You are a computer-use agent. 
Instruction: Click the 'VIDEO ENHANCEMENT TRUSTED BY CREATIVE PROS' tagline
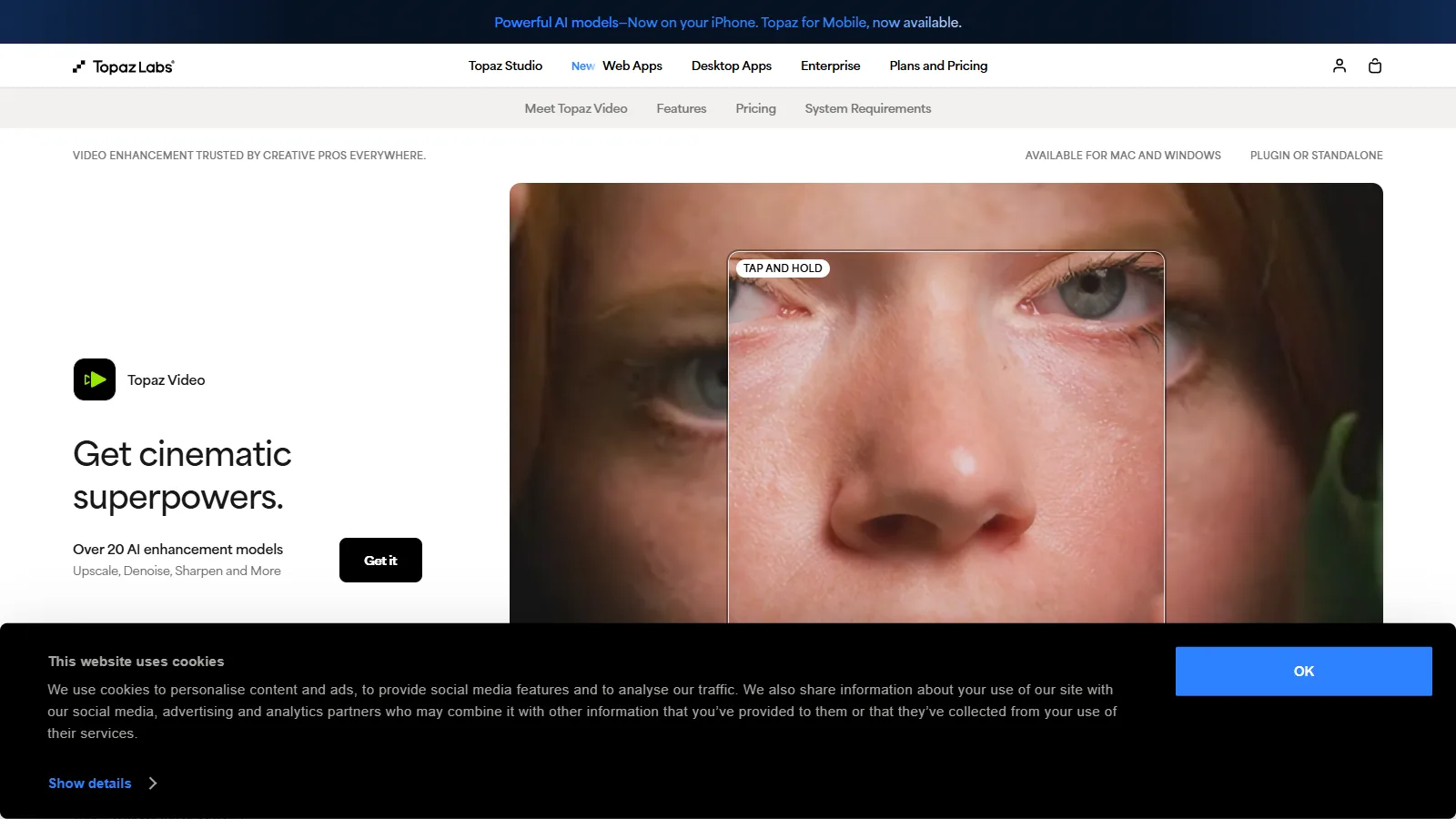click(x=249, y=156)
